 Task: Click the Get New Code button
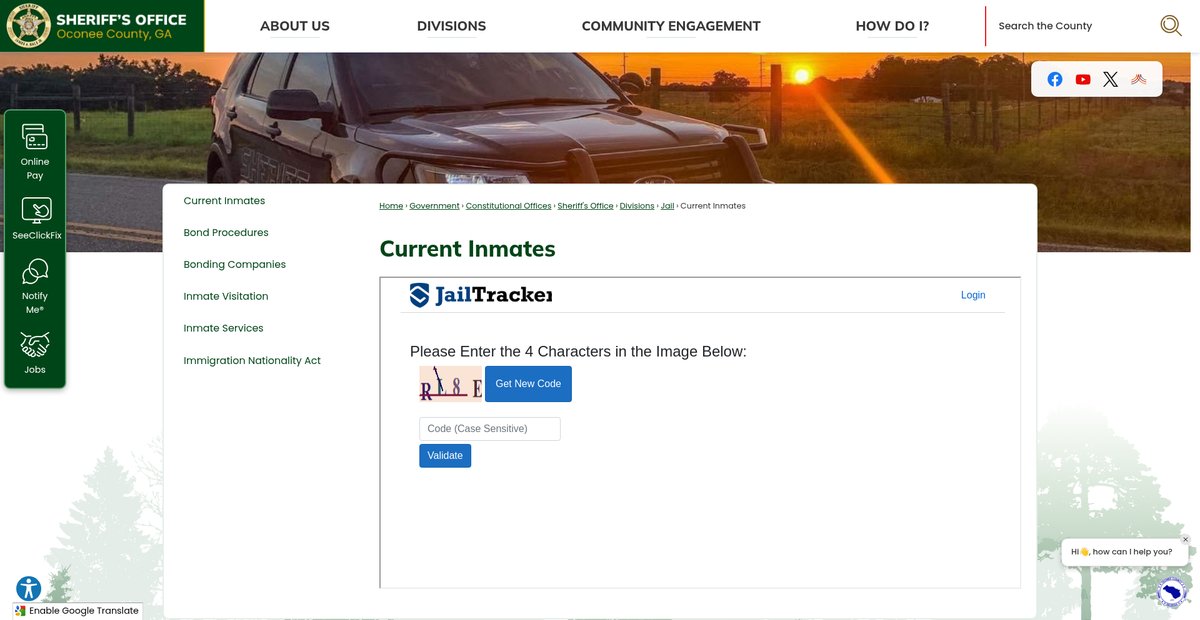528,384
